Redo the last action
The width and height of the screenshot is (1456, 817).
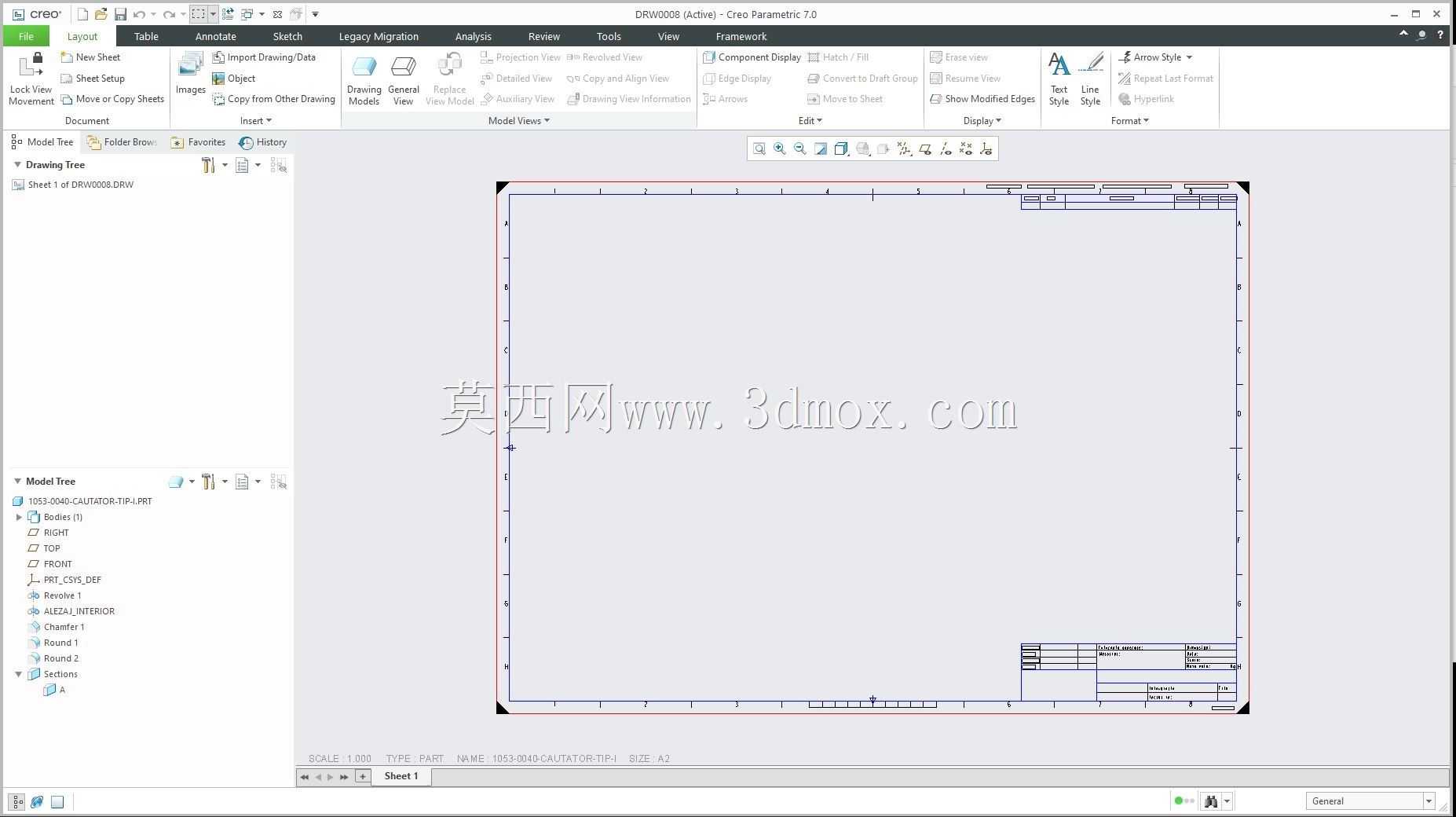click(169, 14)
